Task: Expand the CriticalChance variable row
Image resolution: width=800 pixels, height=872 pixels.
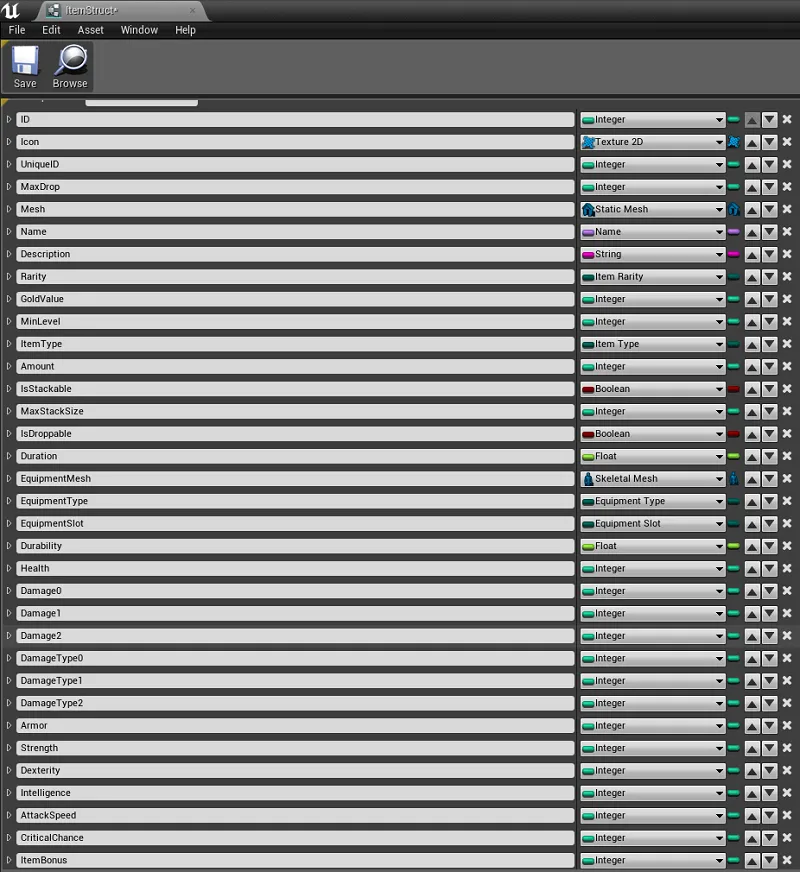Action: tap(9, 838)
